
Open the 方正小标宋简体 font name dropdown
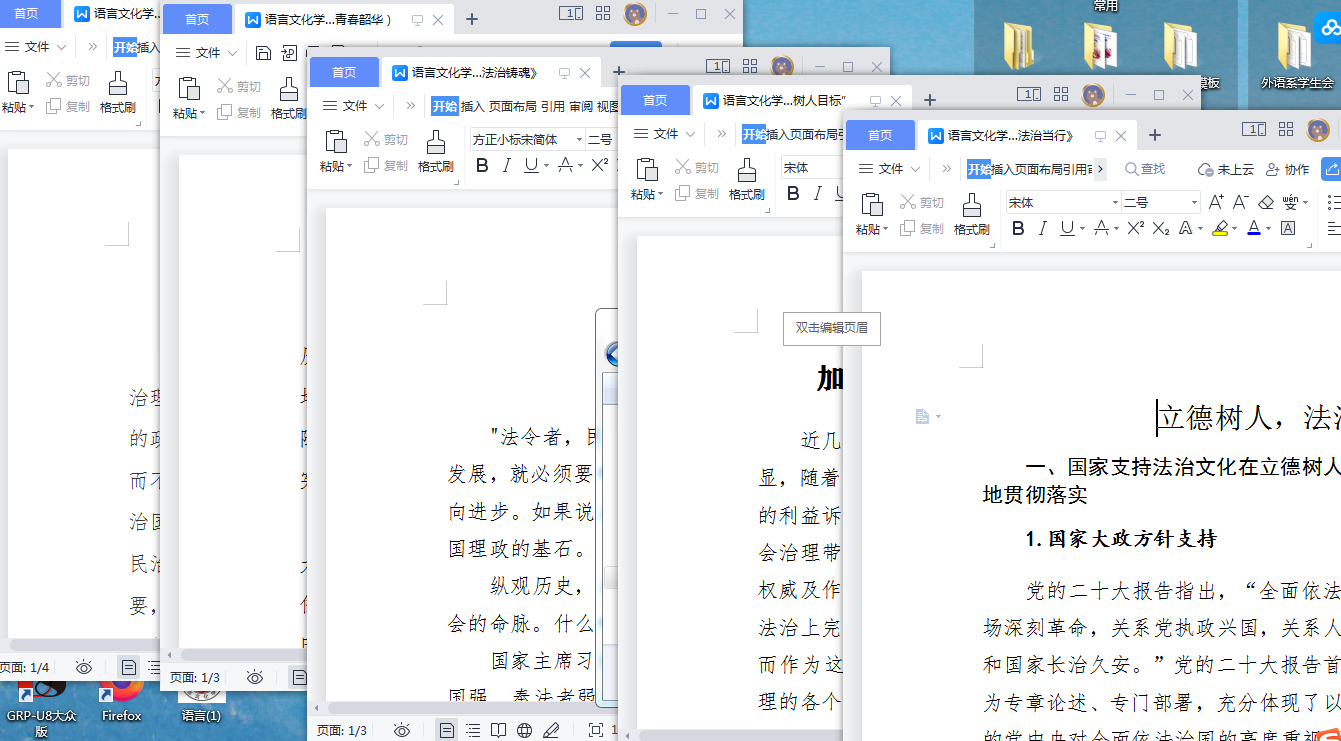pyautogui.click(x=578, y=140)
